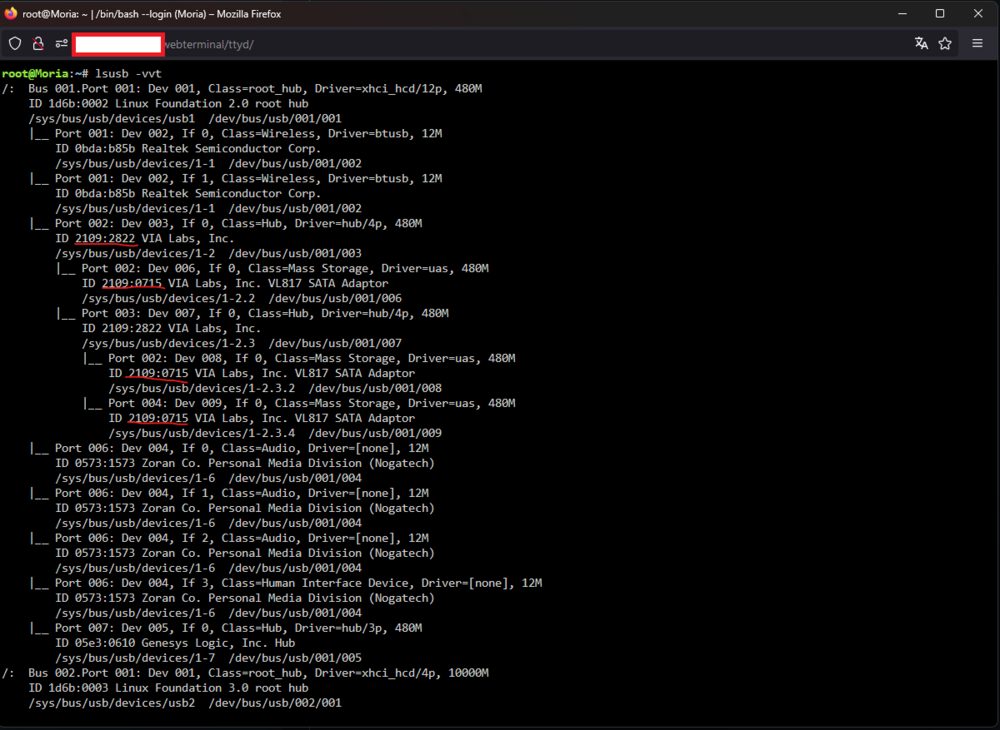Image resolution: width=1000 pixels, height=730 pixels.
Task: Close the Firefox window
Action: [x=978, y=13]
